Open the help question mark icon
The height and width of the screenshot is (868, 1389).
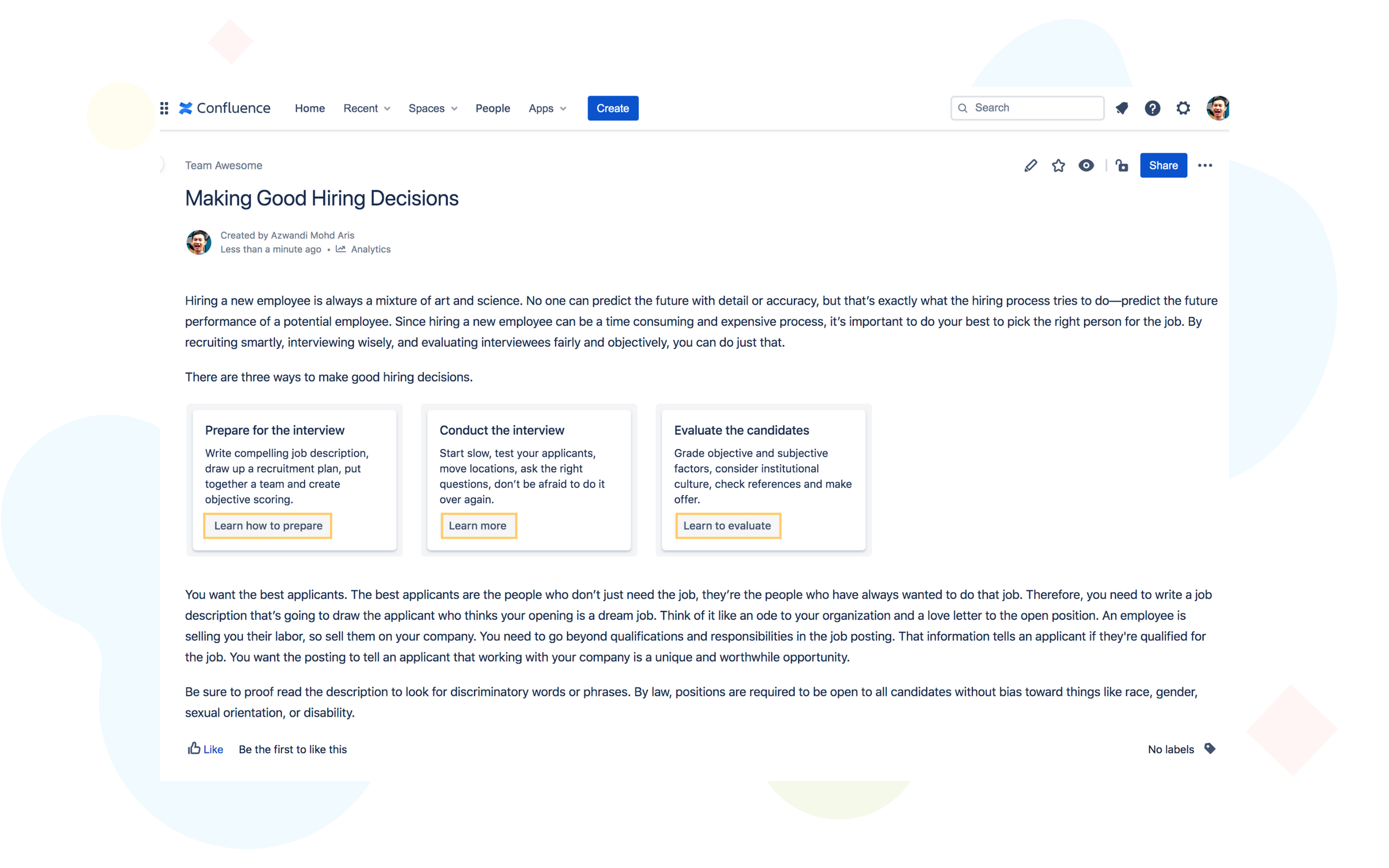[x=1152, y=108]
